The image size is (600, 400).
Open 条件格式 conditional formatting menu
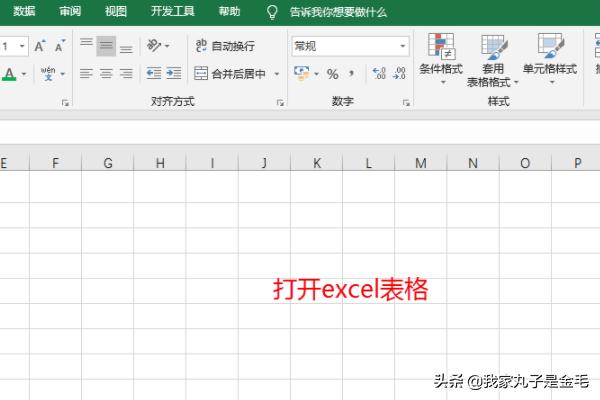click(441, 59)
